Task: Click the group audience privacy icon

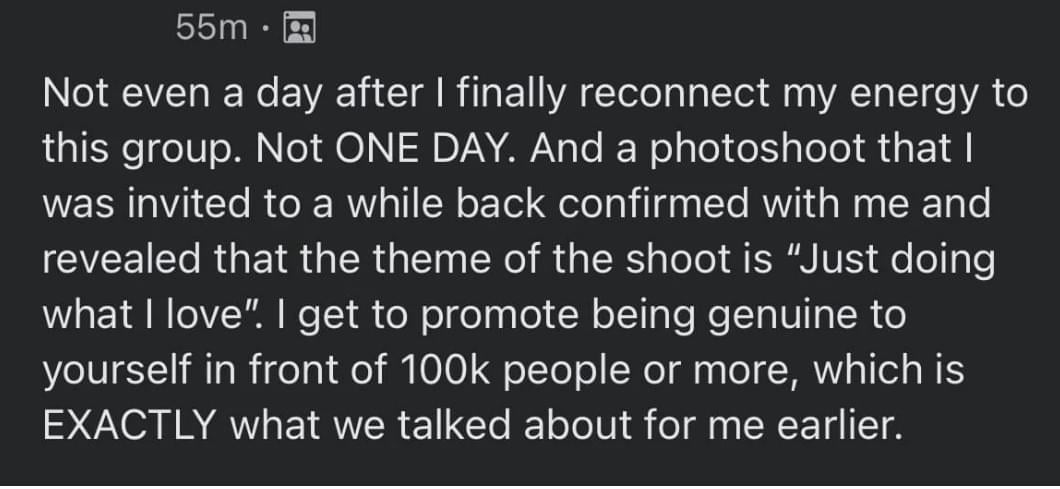Action: [x=301, y=28]
